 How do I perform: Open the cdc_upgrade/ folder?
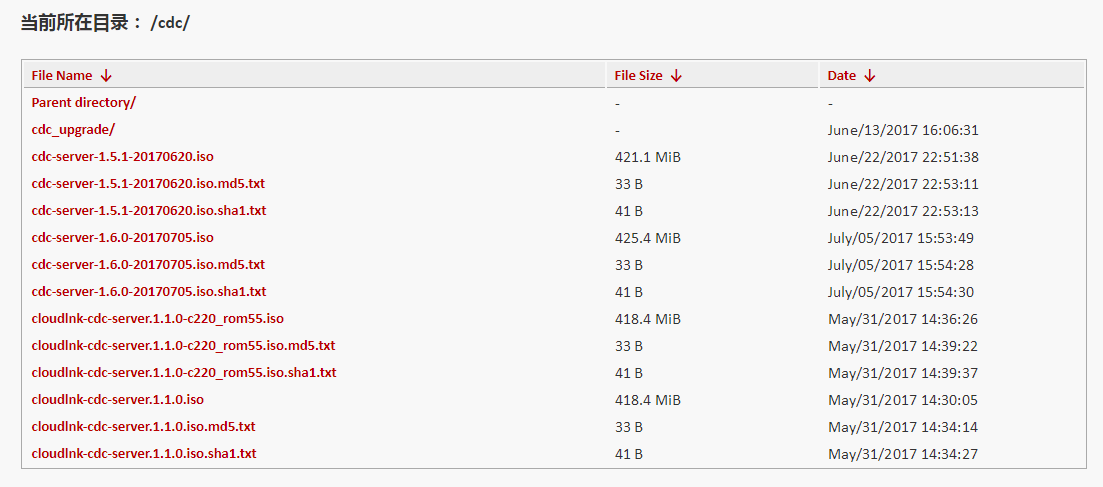(x=73, y=130)
